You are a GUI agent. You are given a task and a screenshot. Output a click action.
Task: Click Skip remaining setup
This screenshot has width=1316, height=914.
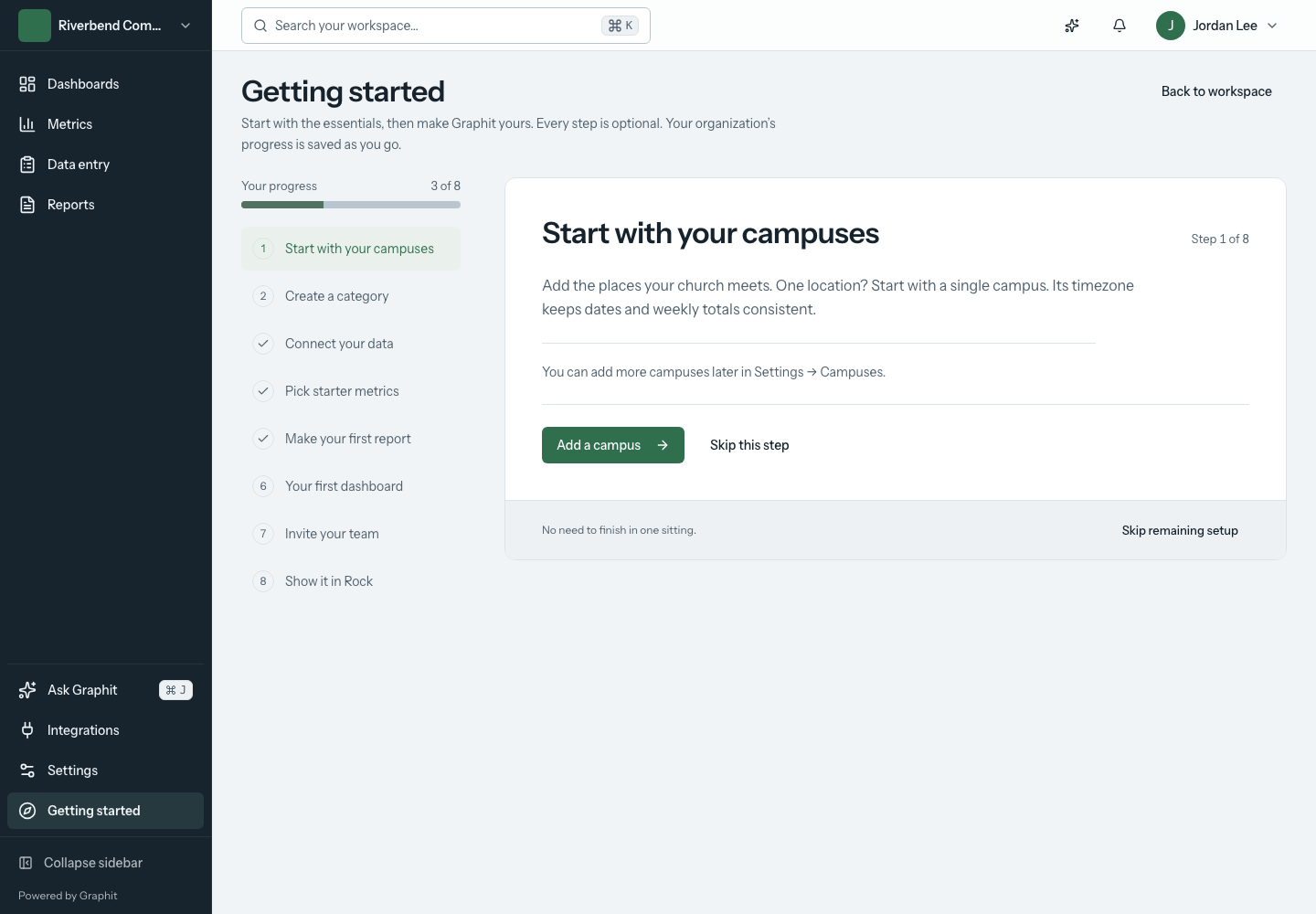[x=1180, y=530]
